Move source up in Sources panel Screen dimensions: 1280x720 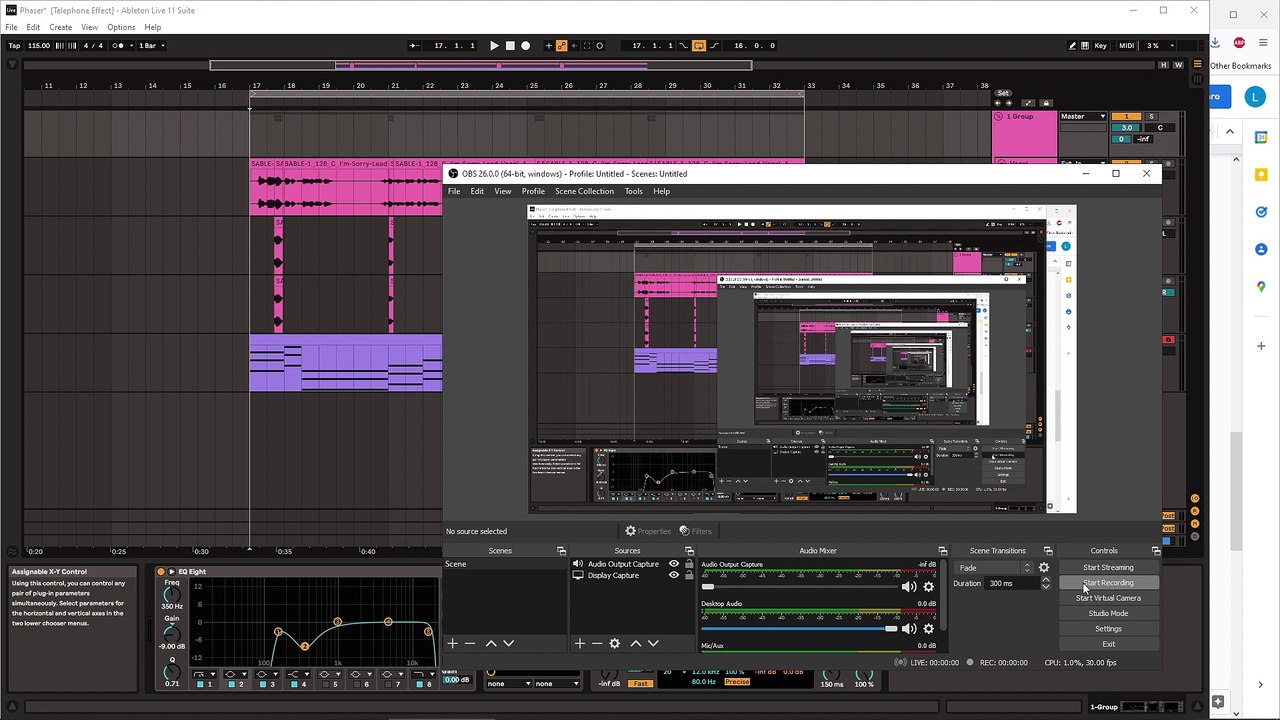pos(635,644)
